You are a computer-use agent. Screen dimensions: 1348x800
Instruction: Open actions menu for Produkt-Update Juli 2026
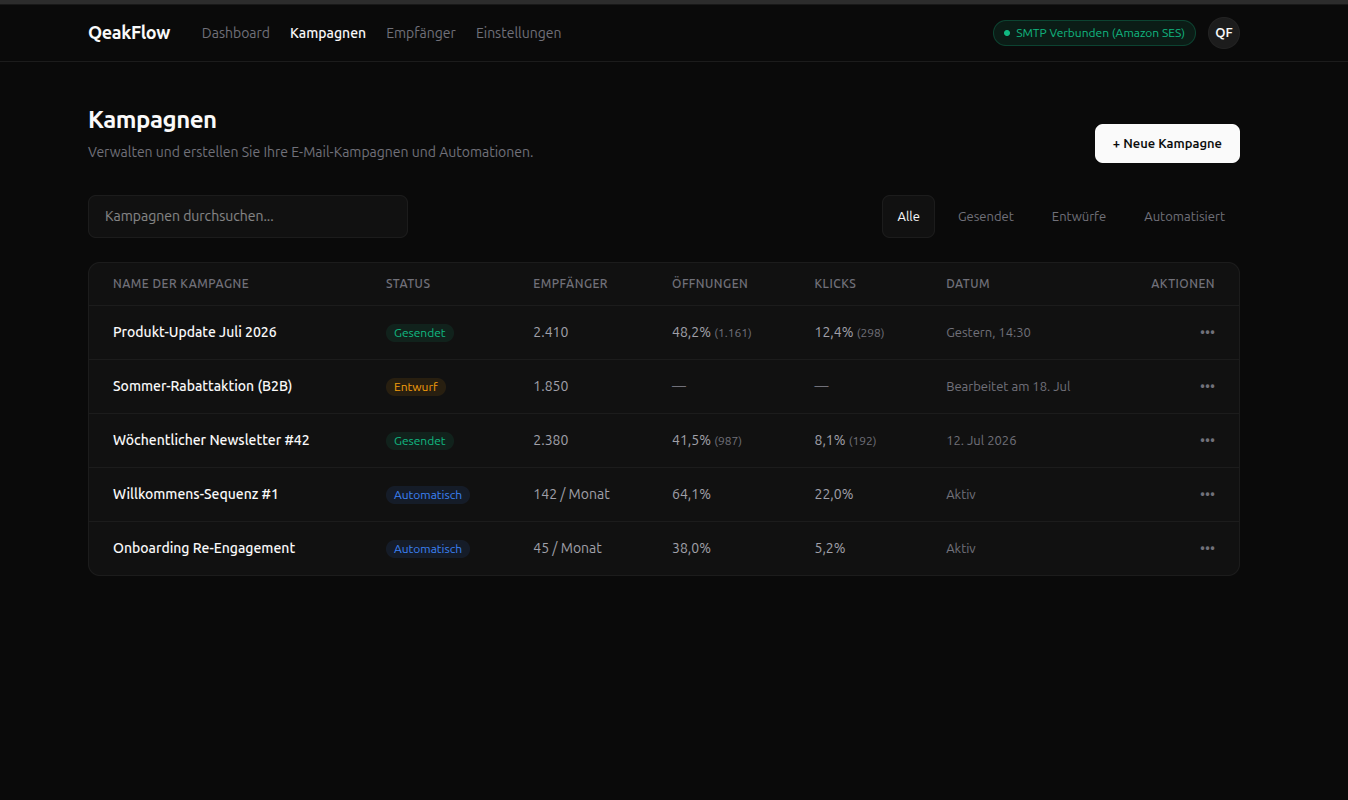(1207, 332)
